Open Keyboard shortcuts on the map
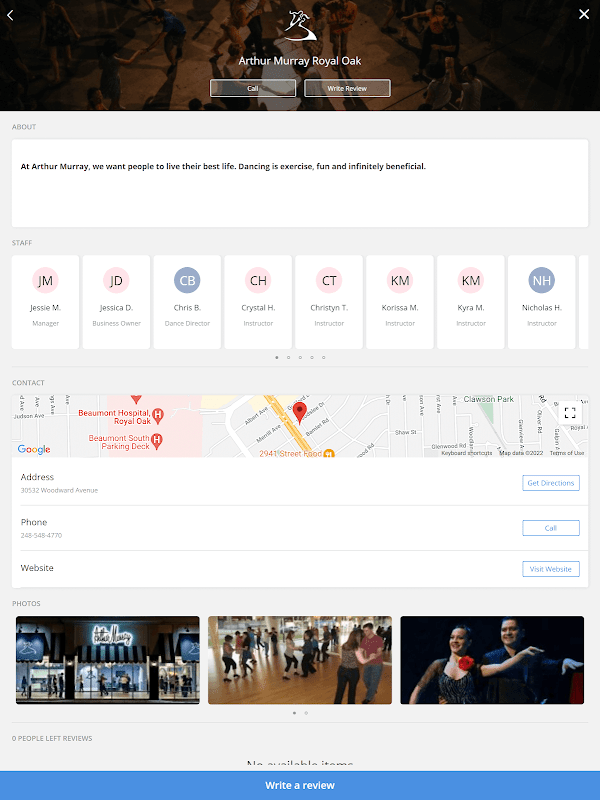This screenshot has height=800, width=600. click(x=466, y=453)
